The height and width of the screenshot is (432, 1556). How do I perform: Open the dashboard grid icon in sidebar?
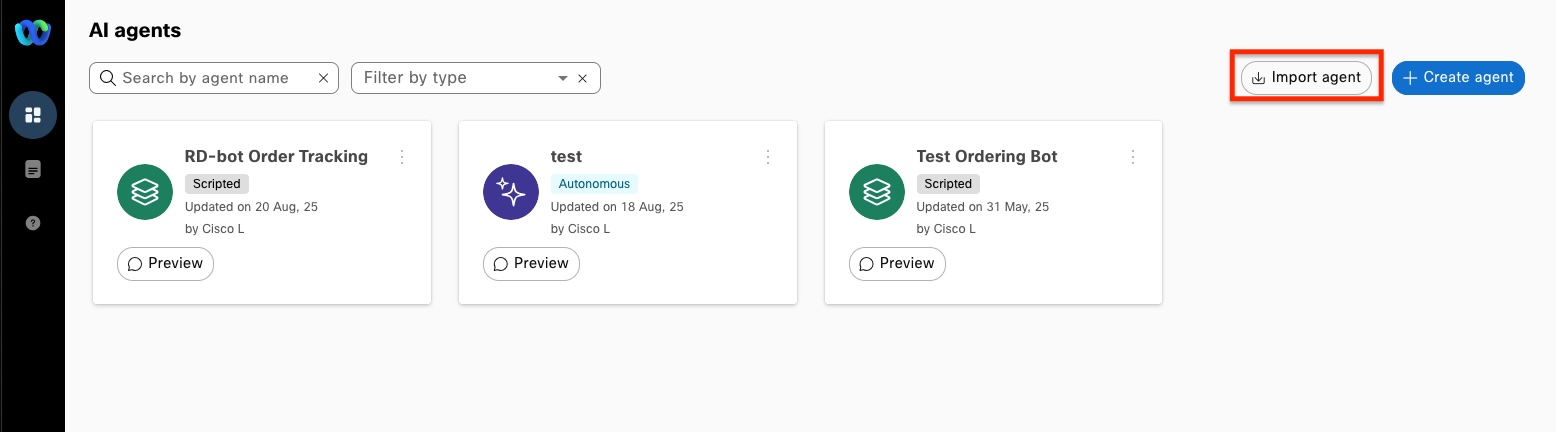point(33,114)
